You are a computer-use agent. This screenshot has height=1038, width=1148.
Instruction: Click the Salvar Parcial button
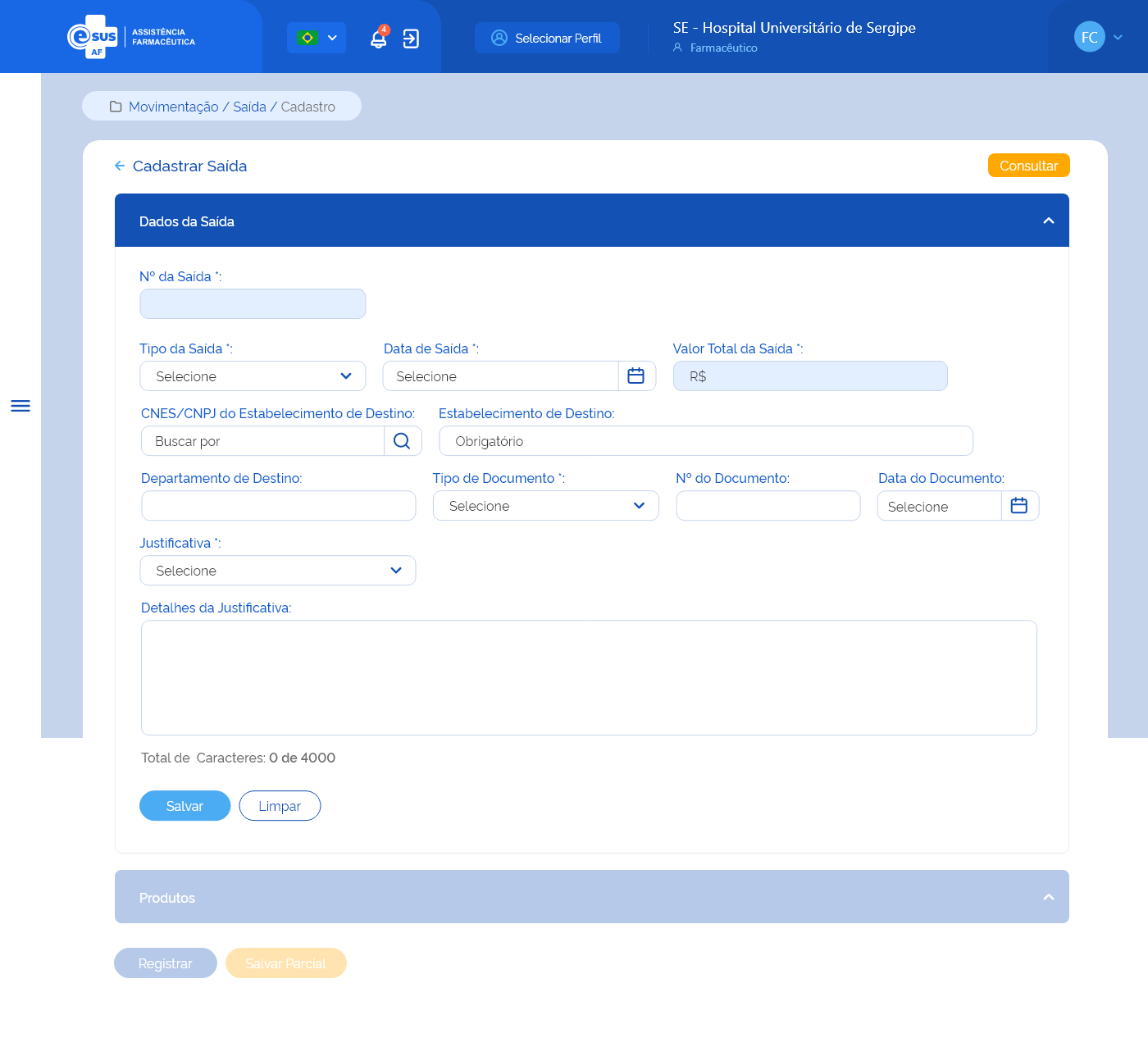pyautogui.click(x=286, y=963)
